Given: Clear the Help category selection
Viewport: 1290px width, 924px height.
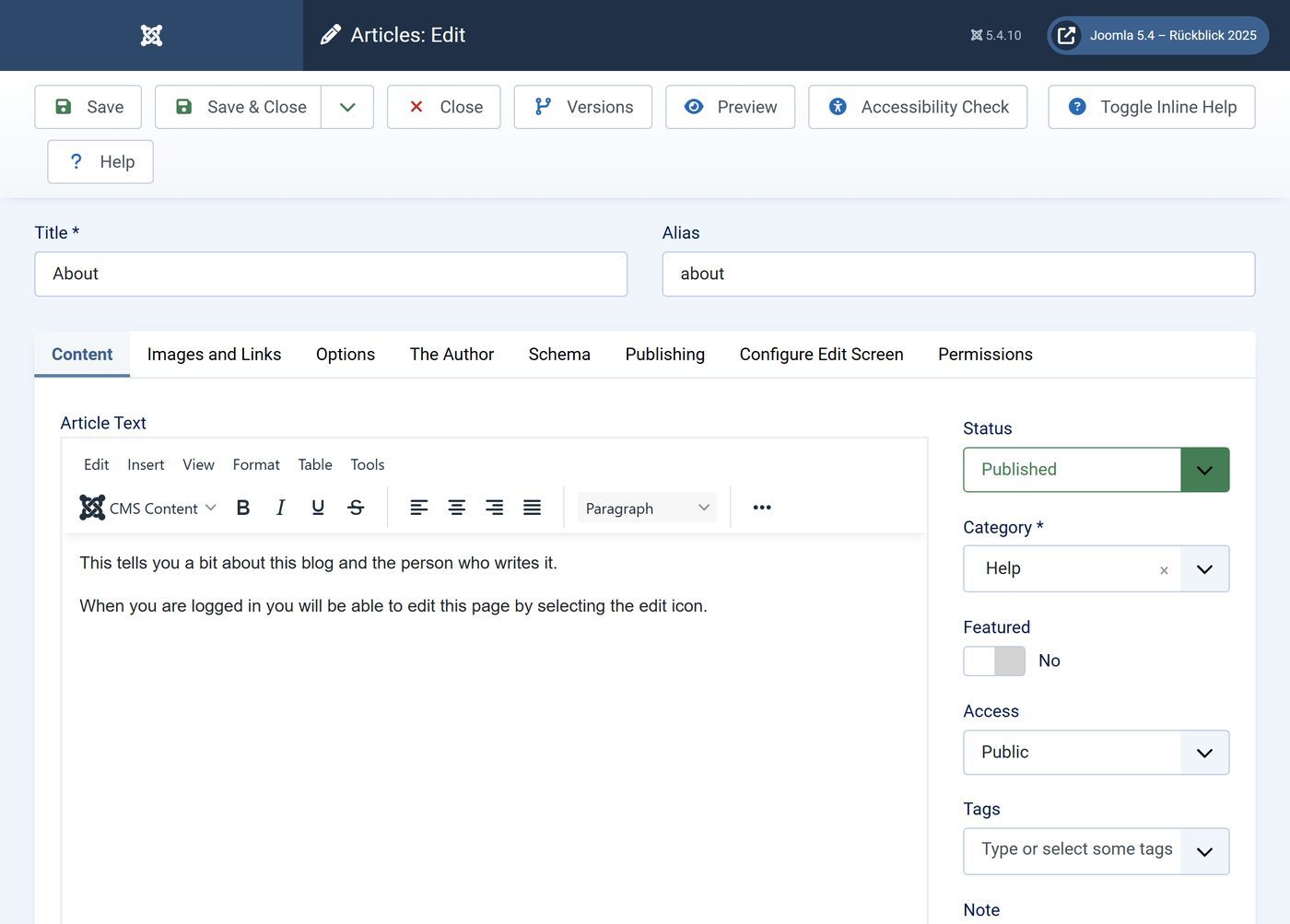Looking at the screenshot, I should (x=1164, y=570).
